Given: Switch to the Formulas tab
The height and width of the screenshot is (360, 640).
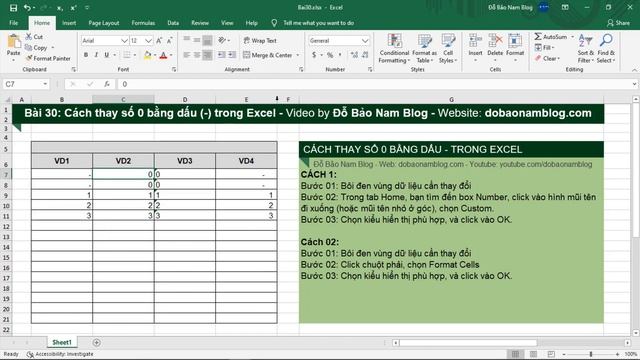Looking at the screenshot, I should pyautogui.click(x=143, y=23).
